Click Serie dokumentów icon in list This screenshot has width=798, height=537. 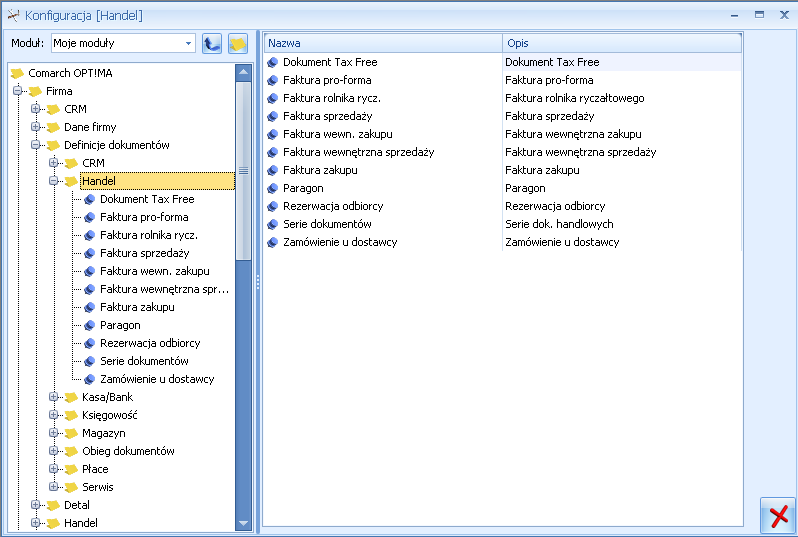(x=273, y=224)
